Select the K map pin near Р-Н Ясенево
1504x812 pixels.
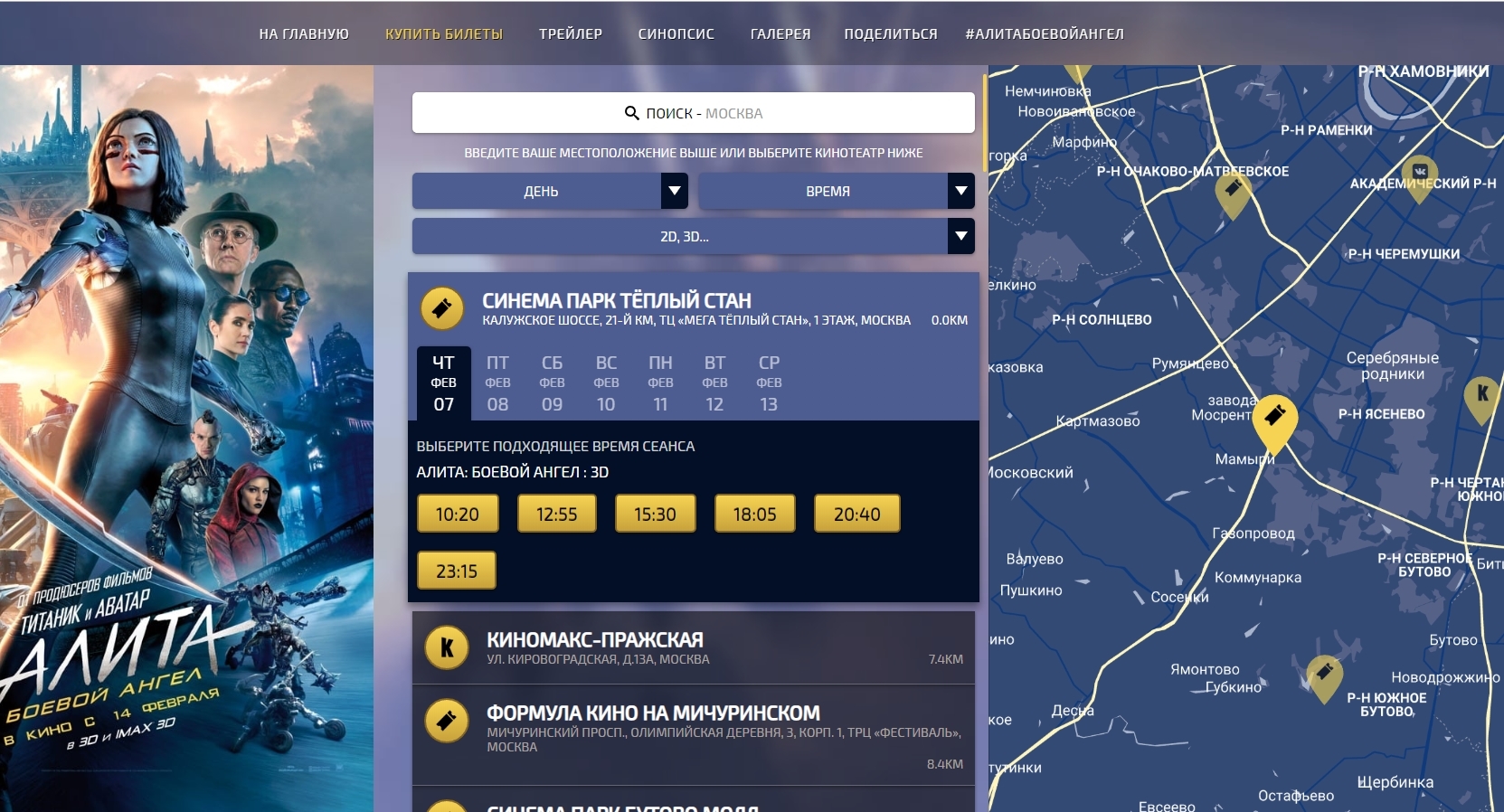[x=1482, y=399]
